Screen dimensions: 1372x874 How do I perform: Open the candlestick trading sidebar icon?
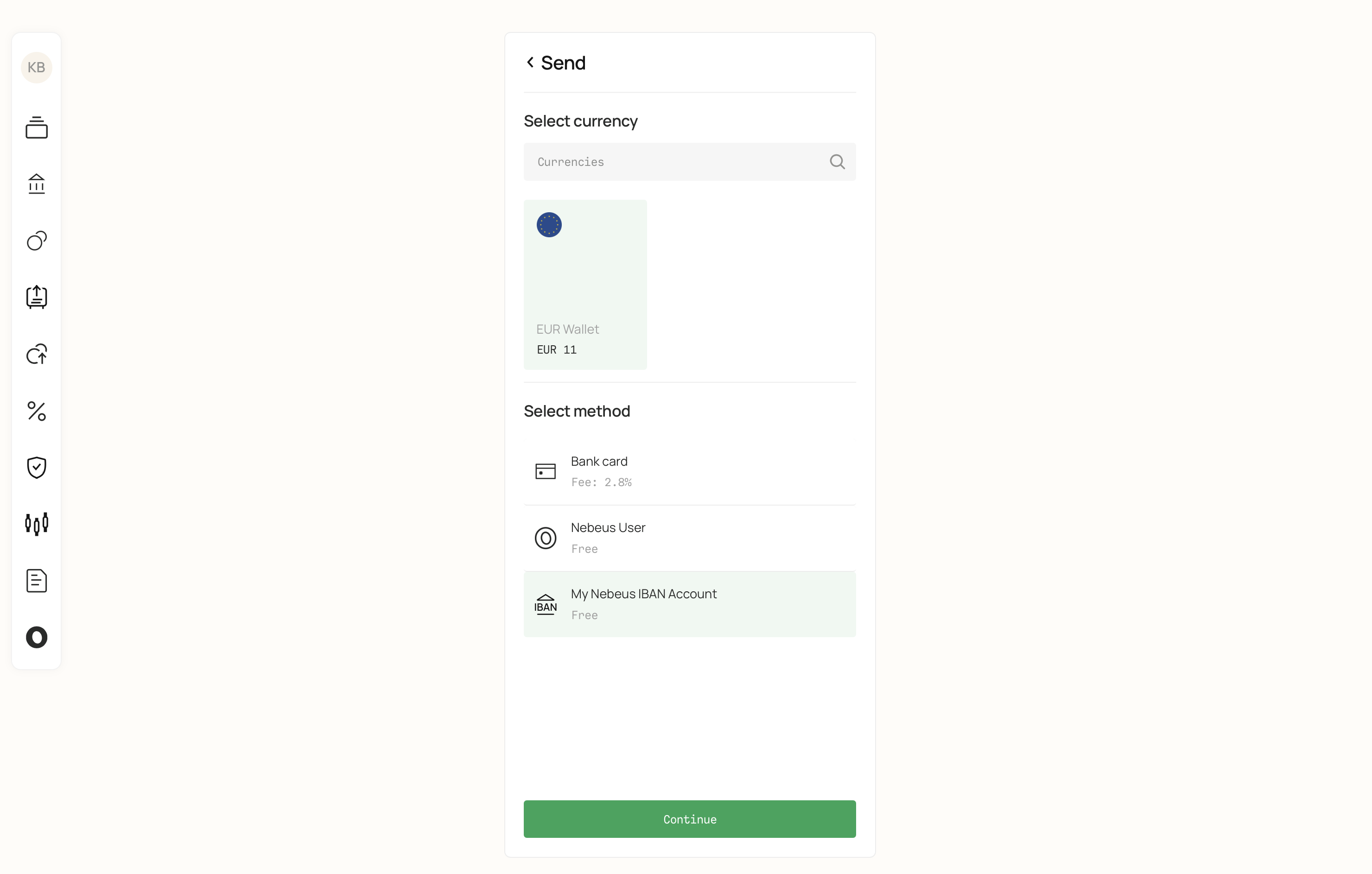click(37, 524)
